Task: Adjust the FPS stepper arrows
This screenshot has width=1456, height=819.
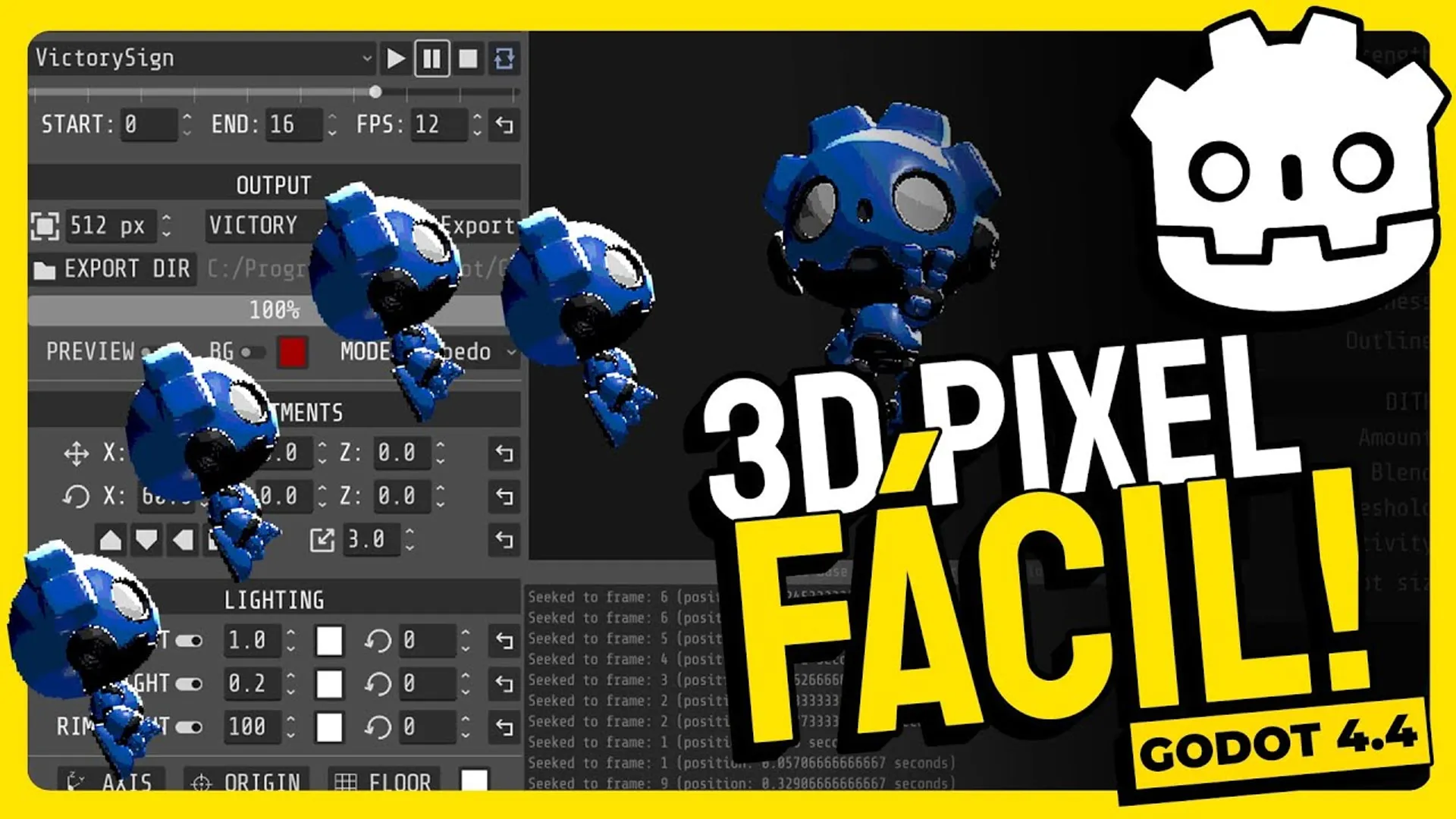Action: (476, 124)
